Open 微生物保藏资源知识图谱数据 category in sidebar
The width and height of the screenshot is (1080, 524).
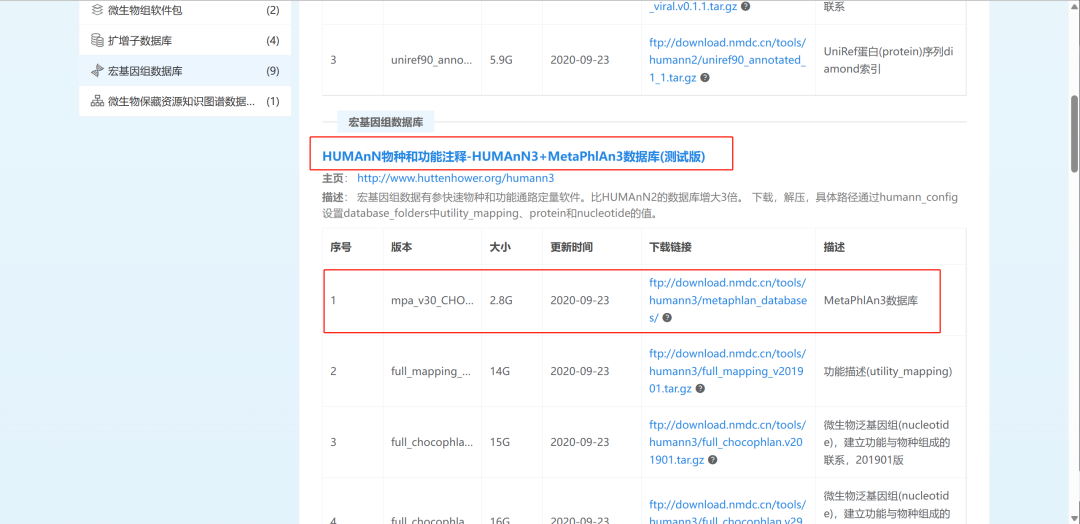pyautogui.click(x=185, y=101)
